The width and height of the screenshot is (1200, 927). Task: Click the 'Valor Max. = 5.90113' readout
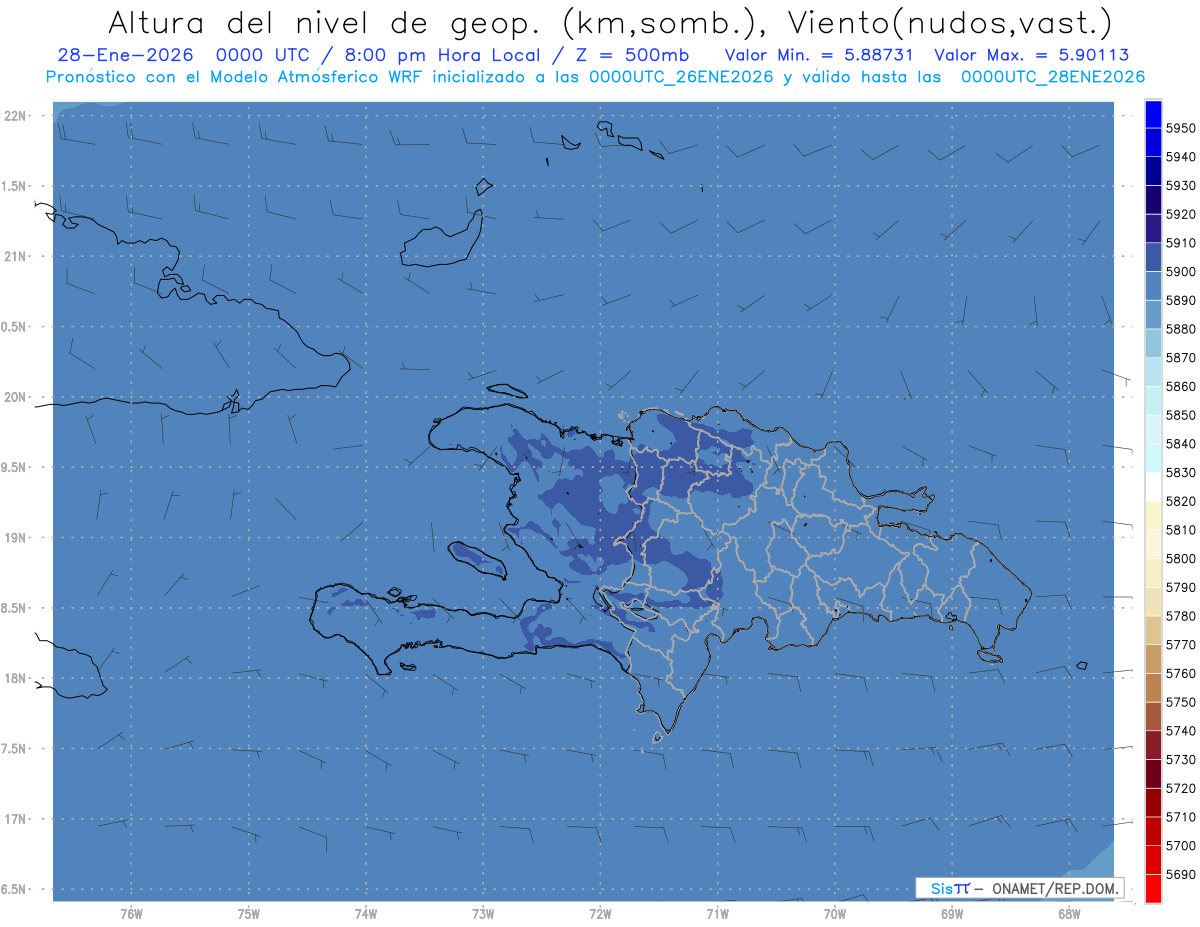[x=1031, y=55]
